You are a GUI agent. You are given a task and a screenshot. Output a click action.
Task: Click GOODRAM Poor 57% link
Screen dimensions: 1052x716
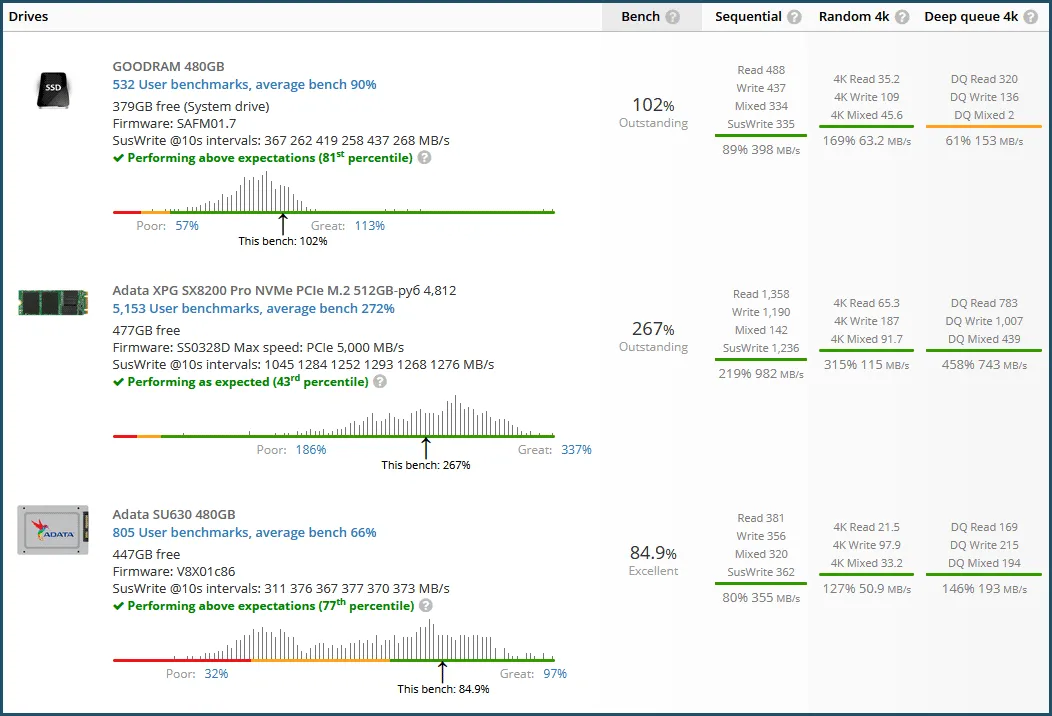tap(187, 226)
